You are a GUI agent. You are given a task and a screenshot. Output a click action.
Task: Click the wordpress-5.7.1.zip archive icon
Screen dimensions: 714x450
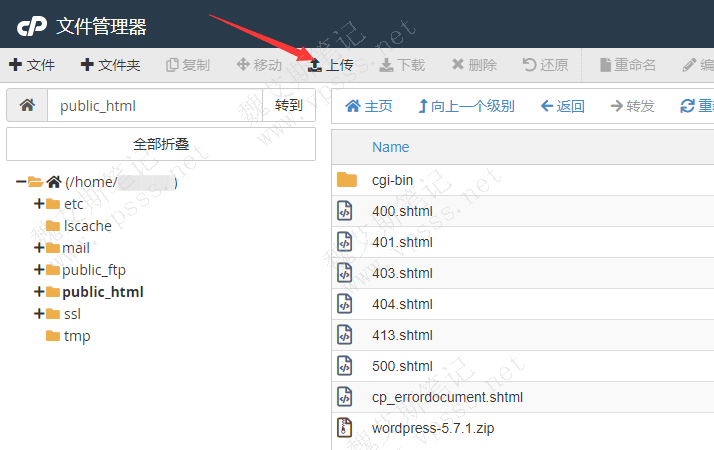click(x=345, y=428)
